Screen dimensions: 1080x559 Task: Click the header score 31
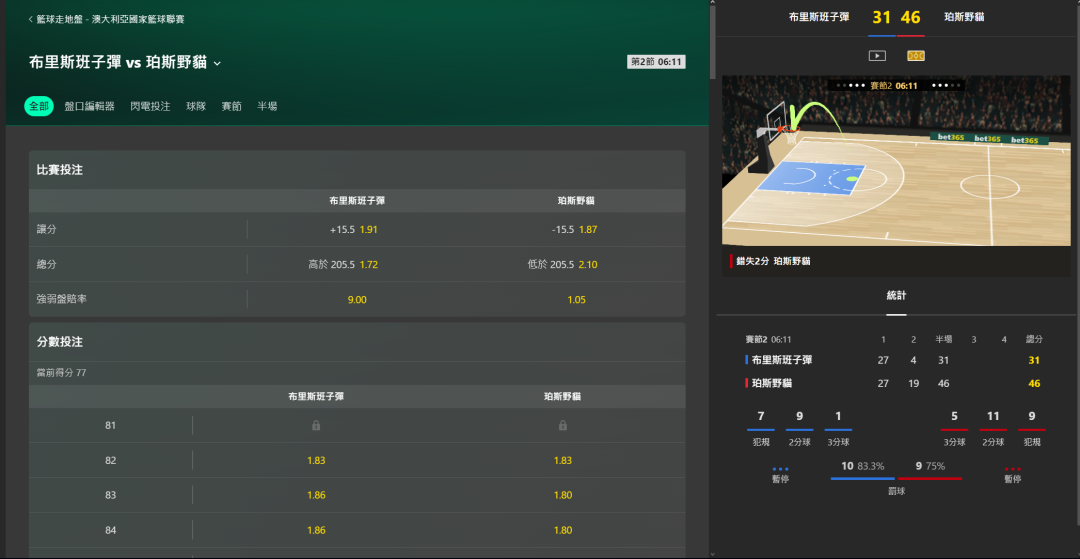tap(882, 17)
